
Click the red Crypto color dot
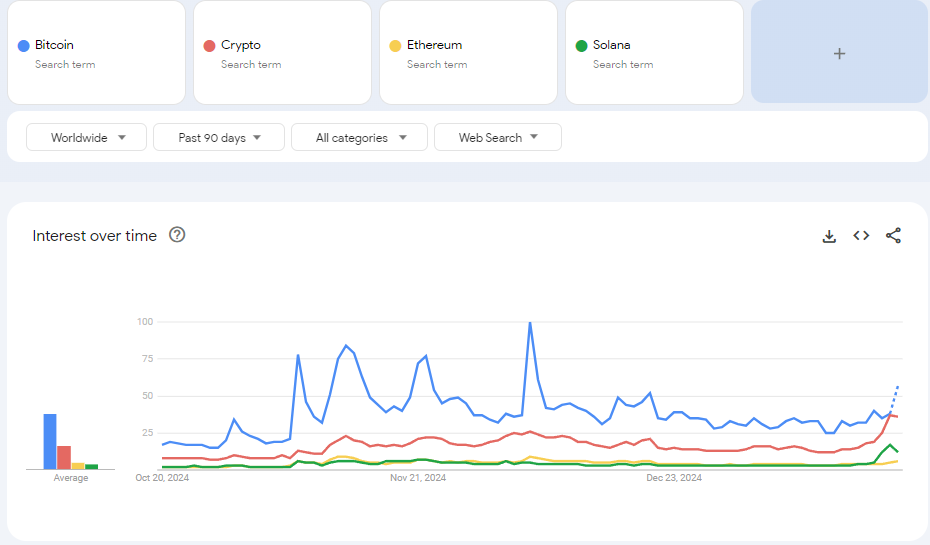pos(209,46)
